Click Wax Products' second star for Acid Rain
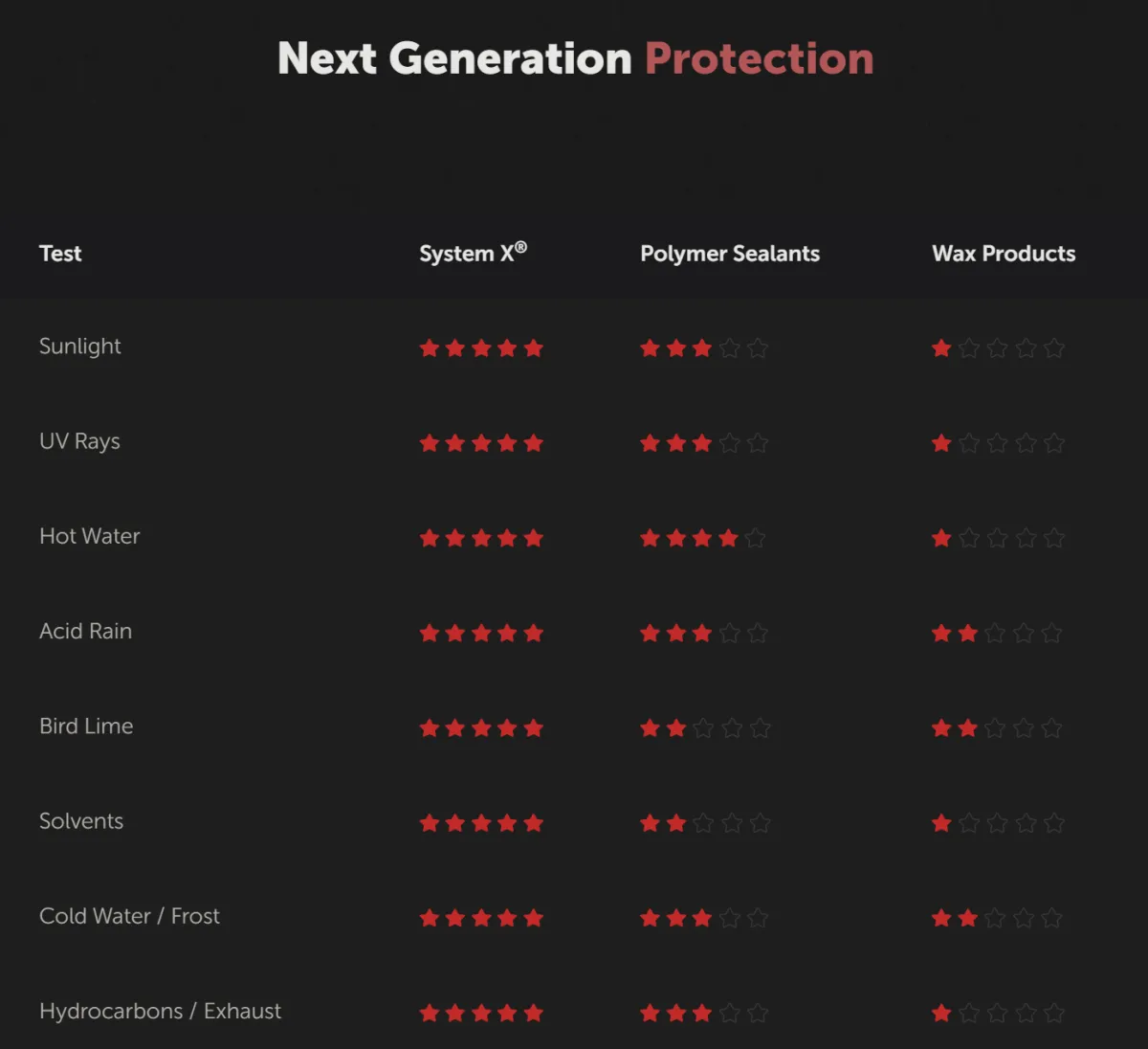The image size is (1148, 1049). point(968,633)
